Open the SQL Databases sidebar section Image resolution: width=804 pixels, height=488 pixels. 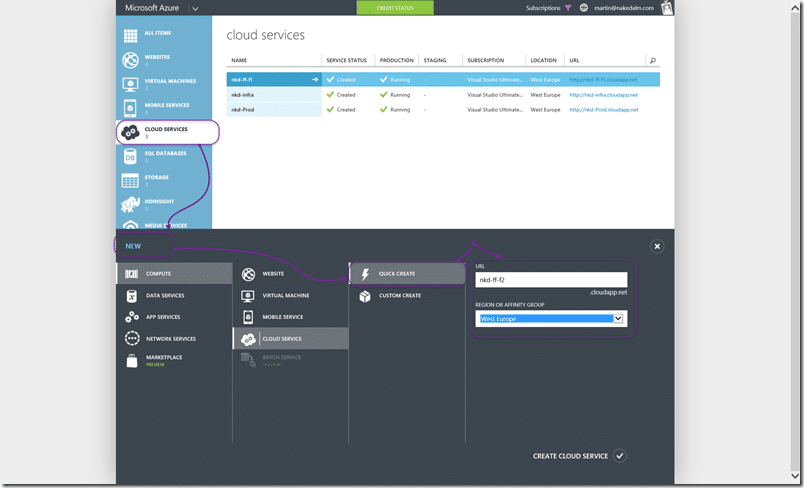[x=164, y=156]
